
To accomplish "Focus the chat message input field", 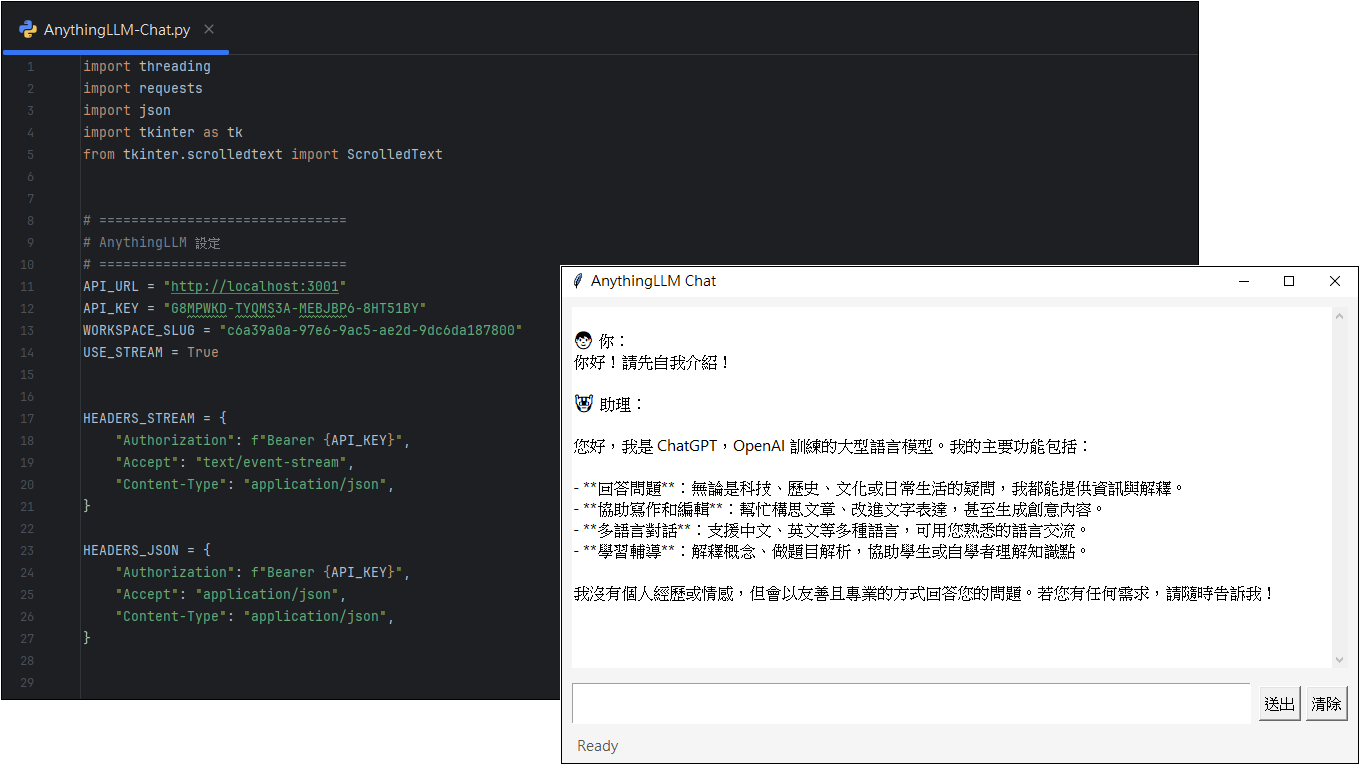I will [x=910, y=703].
